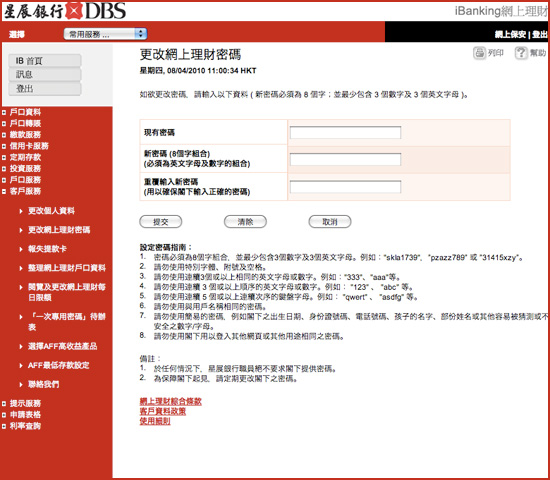Open the 常用服務 dropdown

click(105, 34)
